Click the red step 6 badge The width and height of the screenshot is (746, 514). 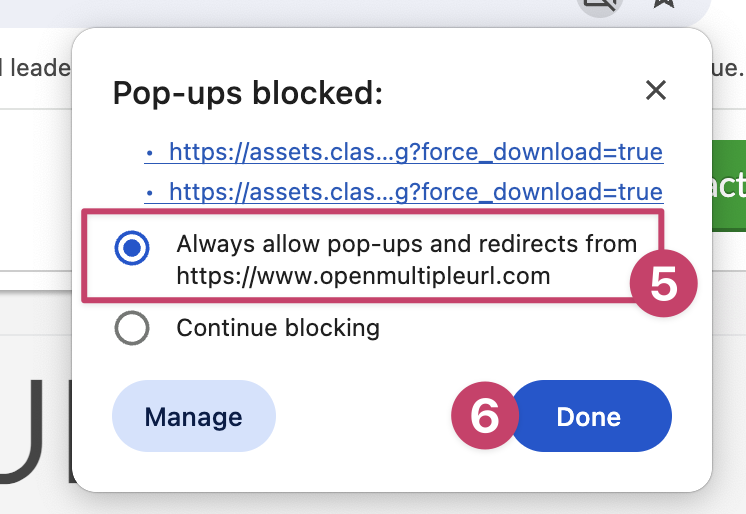pyautogui.click(x=485, y=415)
